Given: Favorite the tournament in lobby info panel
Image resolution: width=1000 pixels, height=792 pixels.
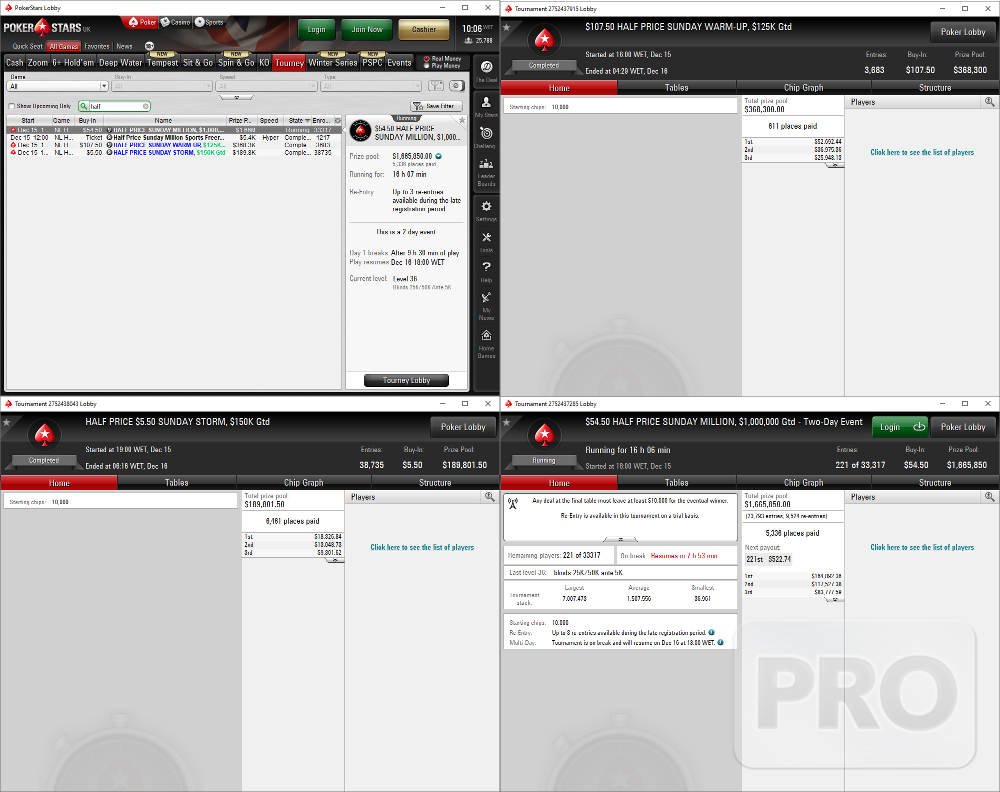Looking at the screenshot, I should point(462,120).
